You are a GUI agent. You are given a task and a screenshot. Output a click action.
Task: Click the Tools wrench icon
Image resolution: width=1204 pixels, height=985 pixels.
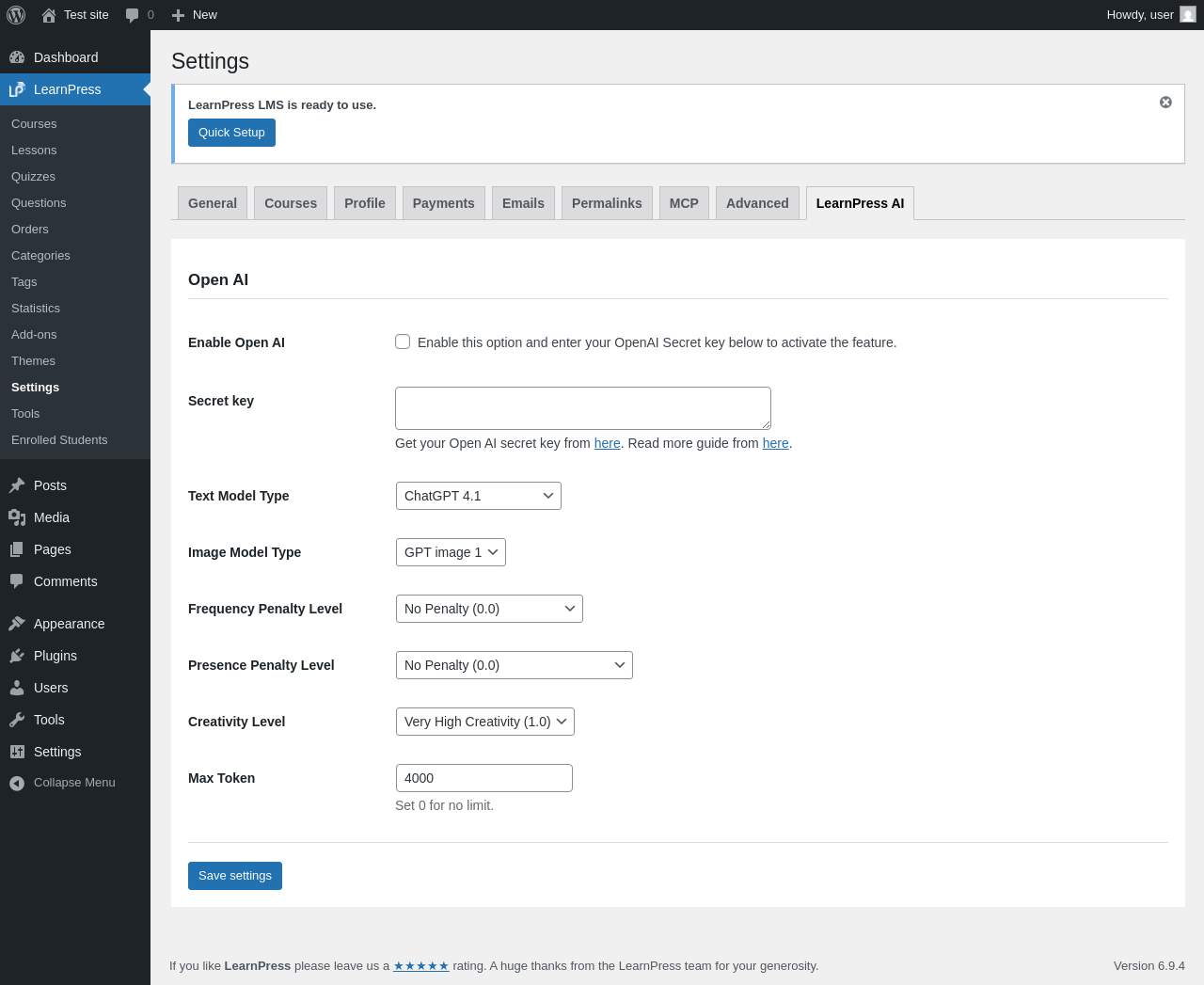coord(17,720)
